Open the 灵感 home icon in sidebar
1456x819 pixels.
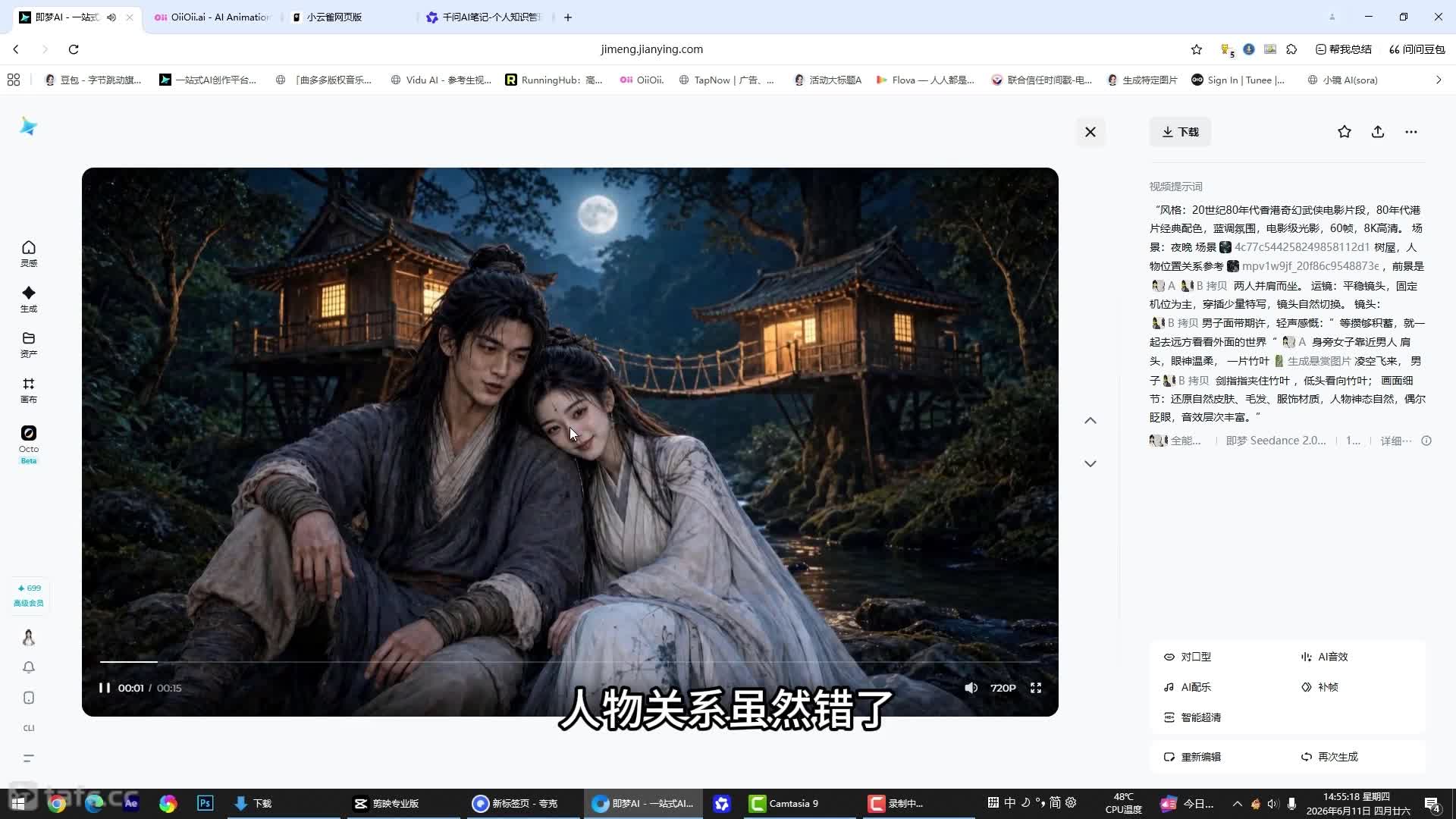click(29, 253)
